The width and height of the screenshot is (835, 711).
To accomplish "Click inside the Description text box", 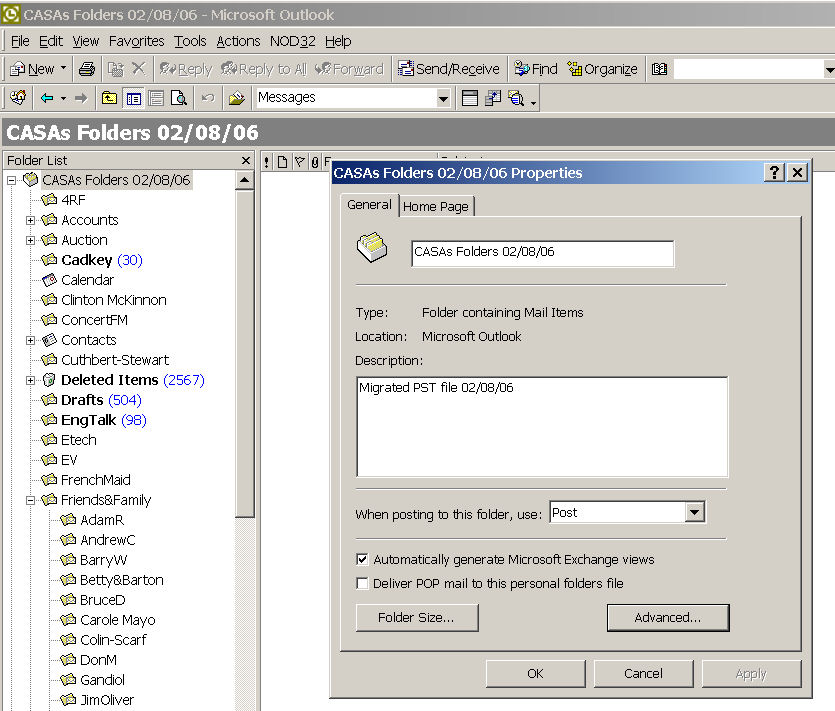I will 542,427.
